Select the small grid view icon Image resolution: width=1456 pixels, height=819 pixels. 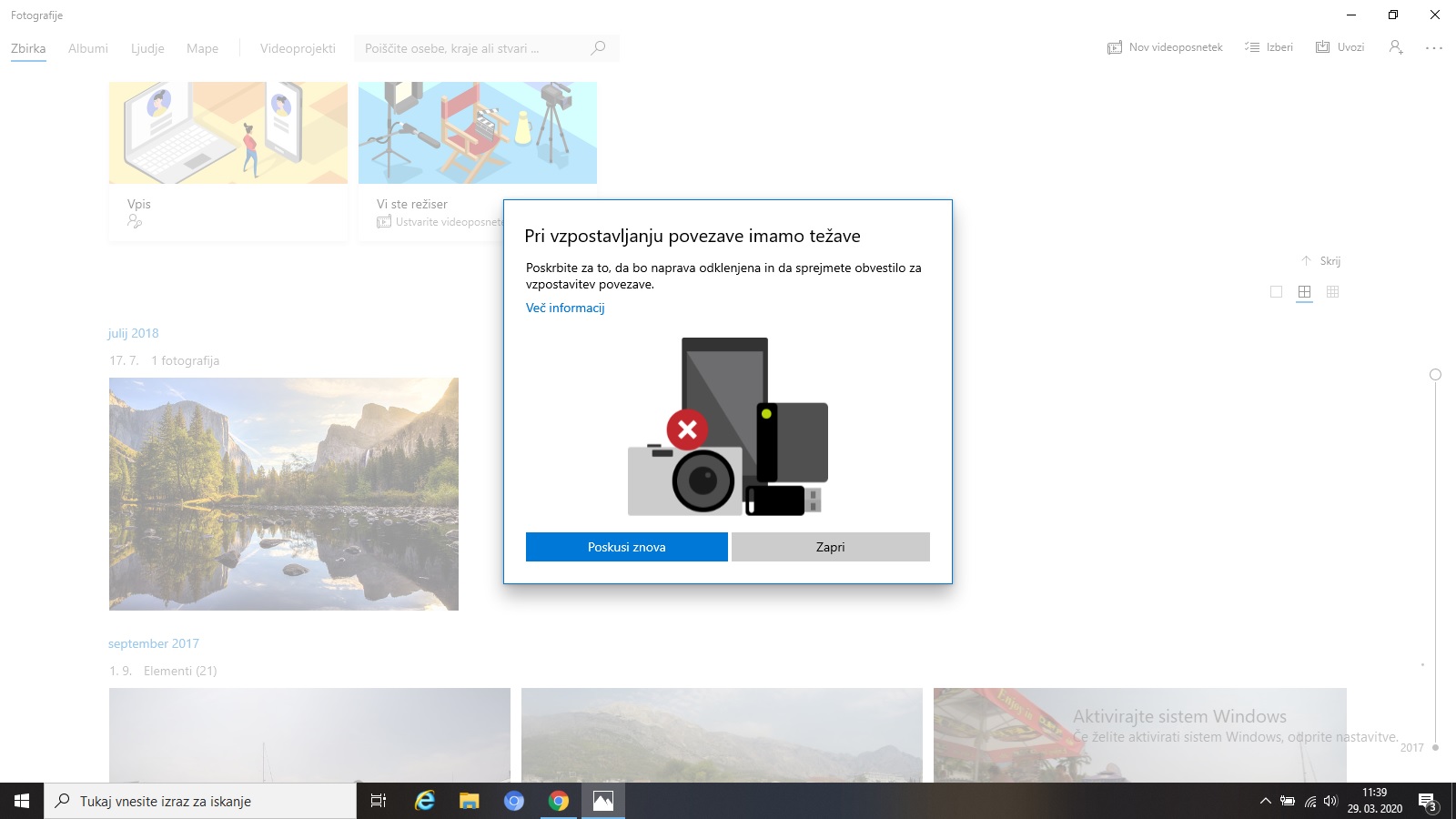click(1333, 292)
